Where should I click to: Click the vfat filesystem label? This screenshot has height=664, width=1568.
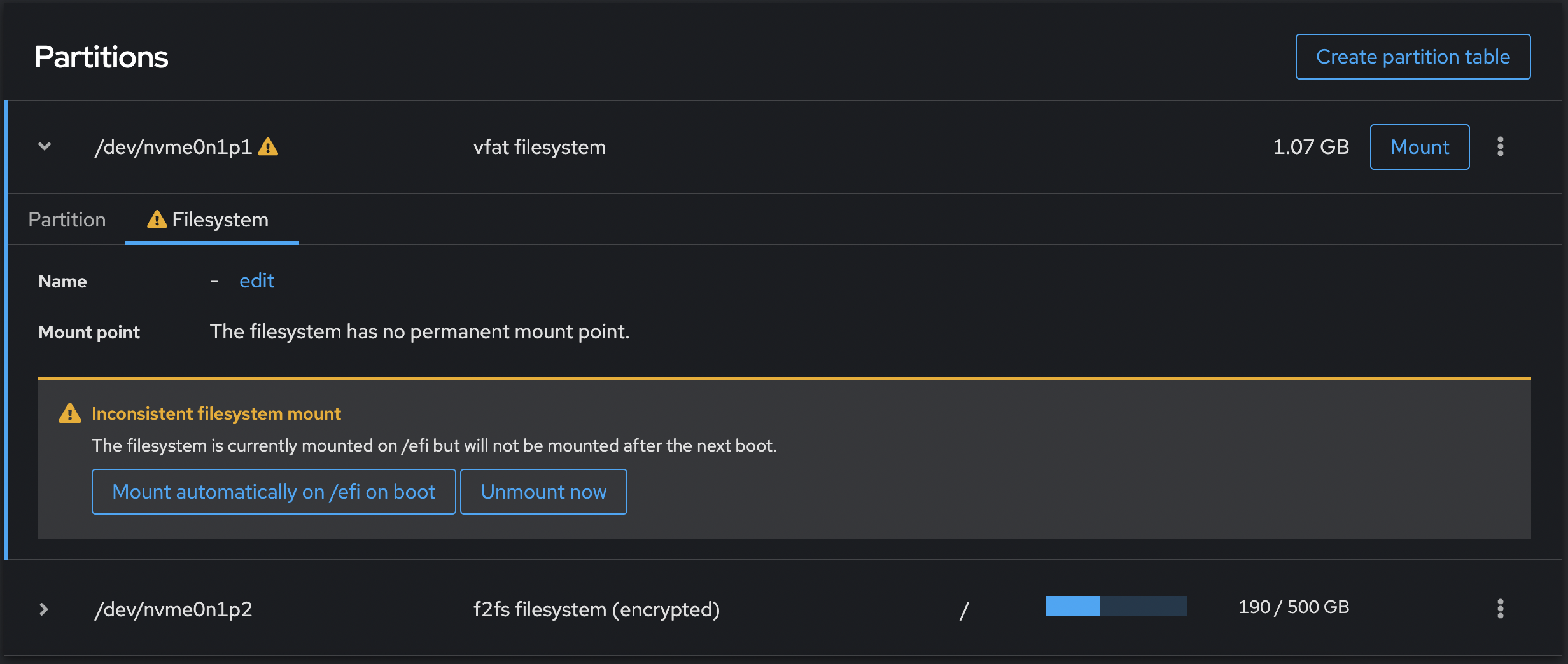tap(539, 147)
